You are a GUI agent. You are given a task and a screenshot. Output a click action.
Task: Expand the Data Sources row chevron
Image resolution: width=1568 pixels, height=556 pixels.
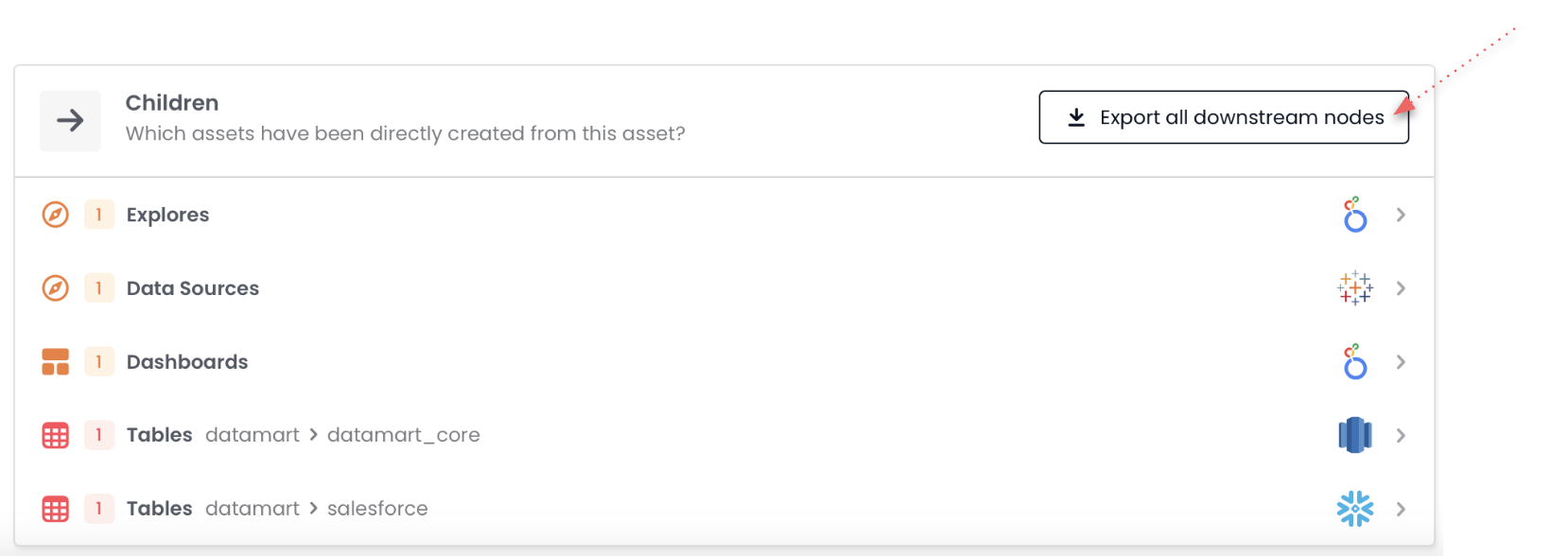pyautogui.click(x=1401, y=287)
